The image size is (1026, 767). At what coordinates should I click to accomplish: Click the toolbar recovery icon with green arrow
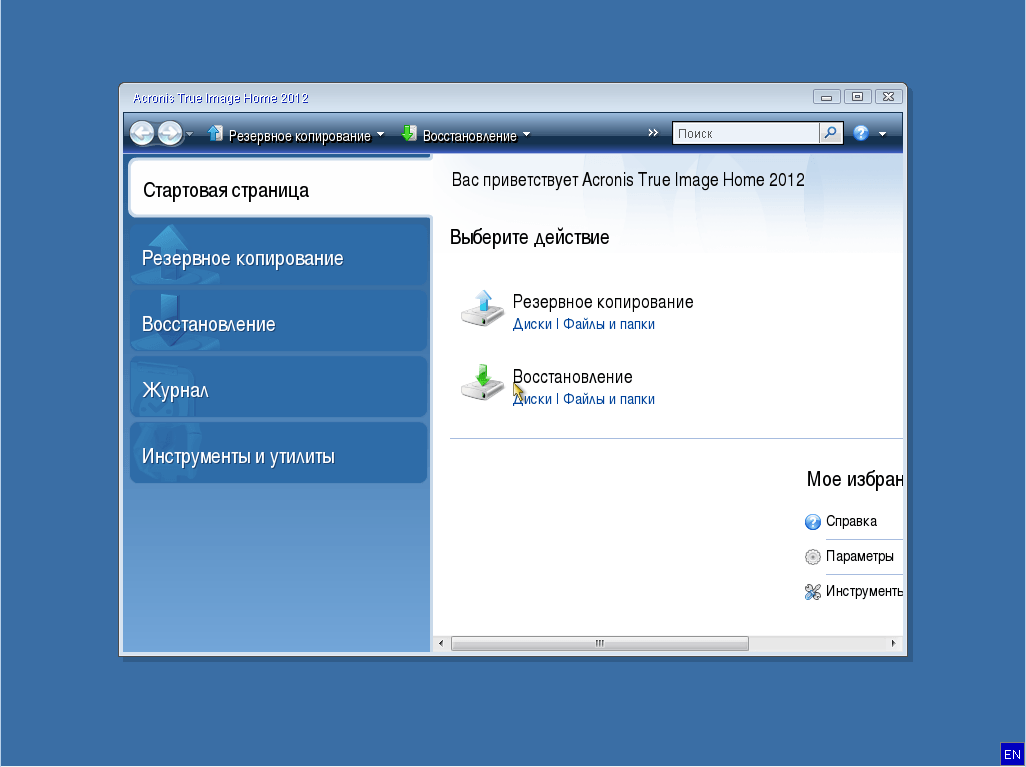[409, 134]
